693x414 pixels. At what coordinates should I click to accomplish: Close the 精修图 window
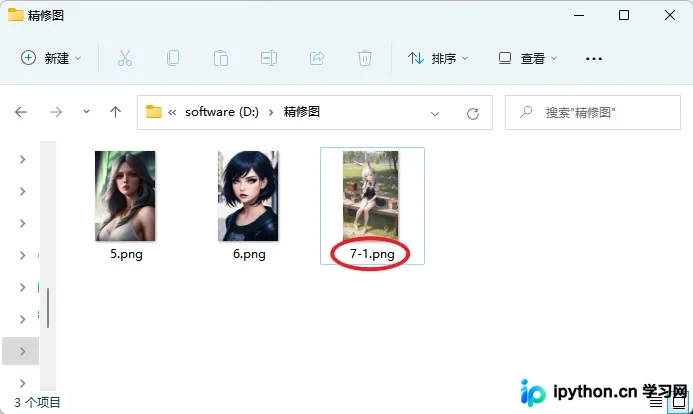(670, 15)
